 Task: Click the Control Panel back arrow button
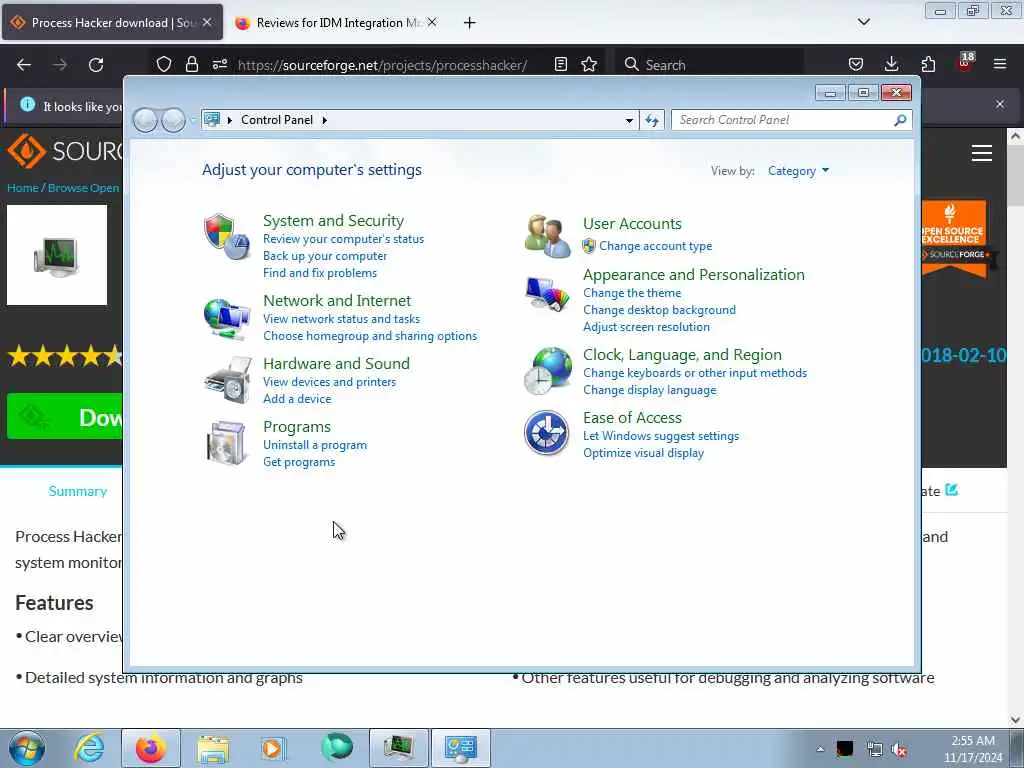click(145, 120)
